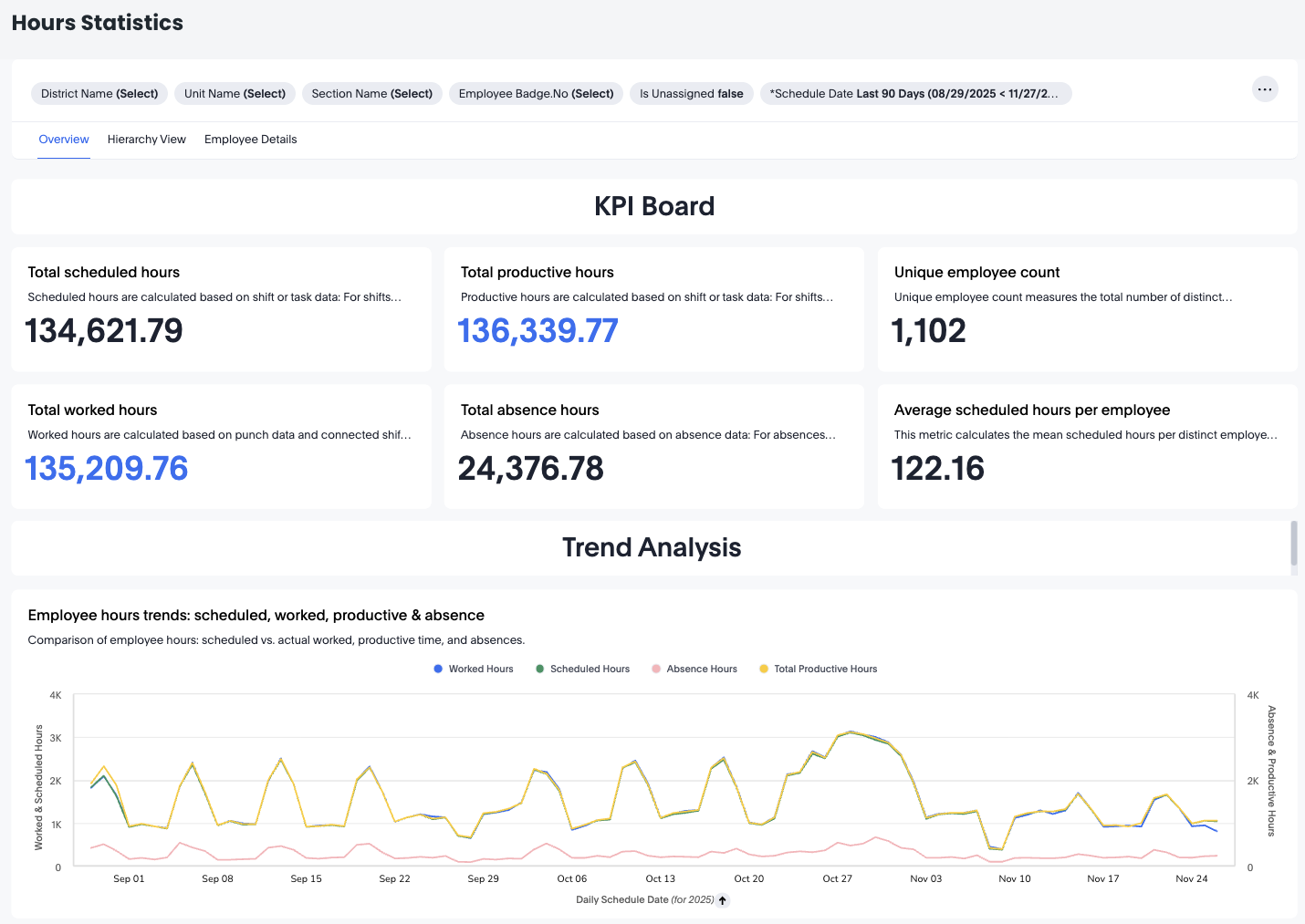Hide the Absence Hours series via legend label
Image resolution: width=1305 pixels, height=924 pixels.
point(702,669)
